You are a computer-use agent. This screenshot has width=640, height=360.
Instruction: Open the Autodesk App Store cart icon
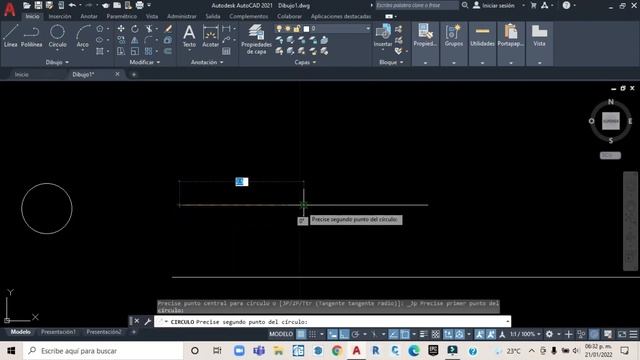(x=533, y=5)
